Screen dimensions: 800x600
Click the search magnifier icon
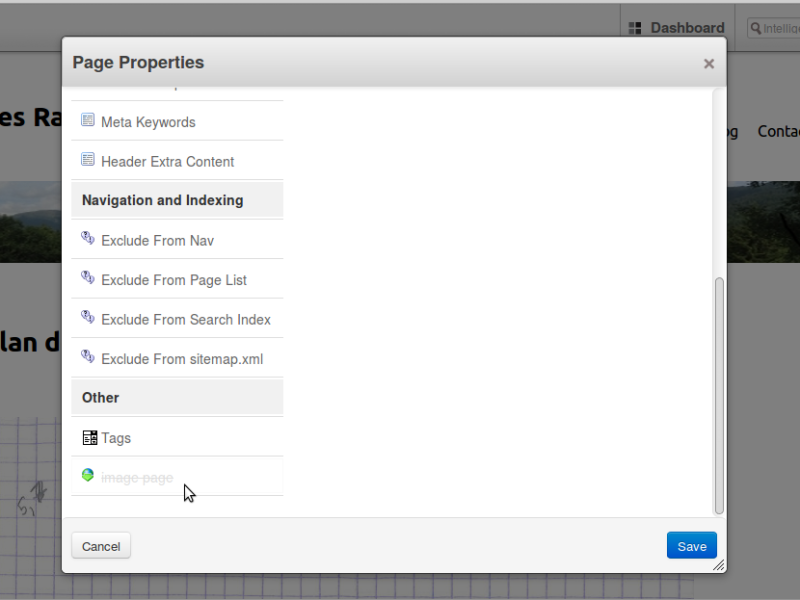[x=756, y=29]
